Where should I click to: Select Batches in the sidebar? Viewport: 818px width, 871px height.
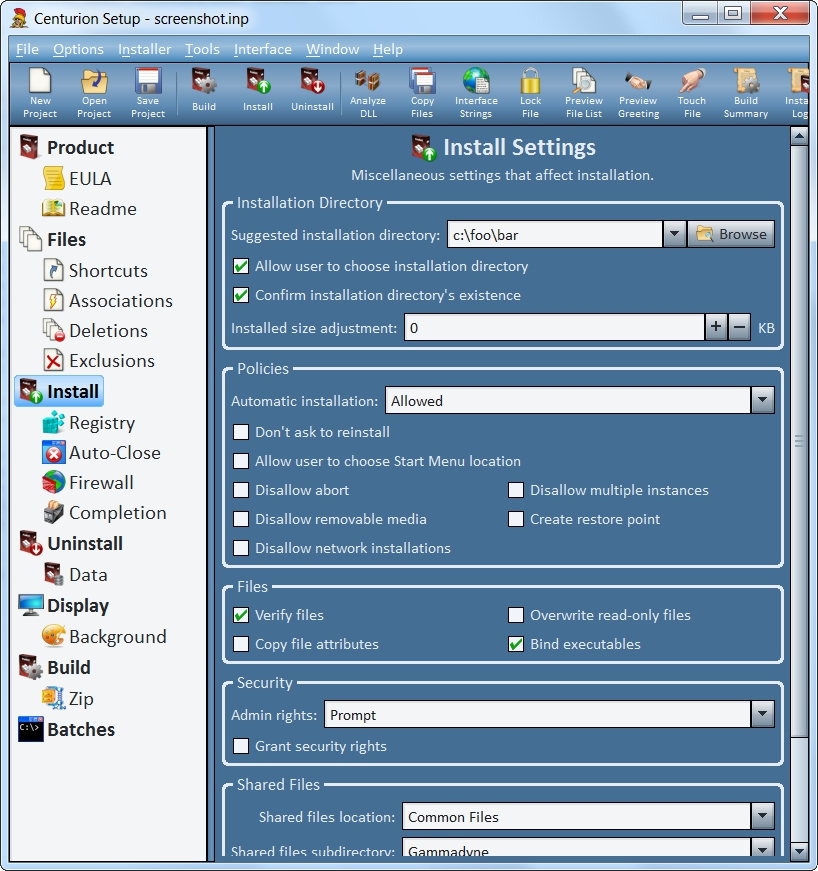[x=67, y=729]
